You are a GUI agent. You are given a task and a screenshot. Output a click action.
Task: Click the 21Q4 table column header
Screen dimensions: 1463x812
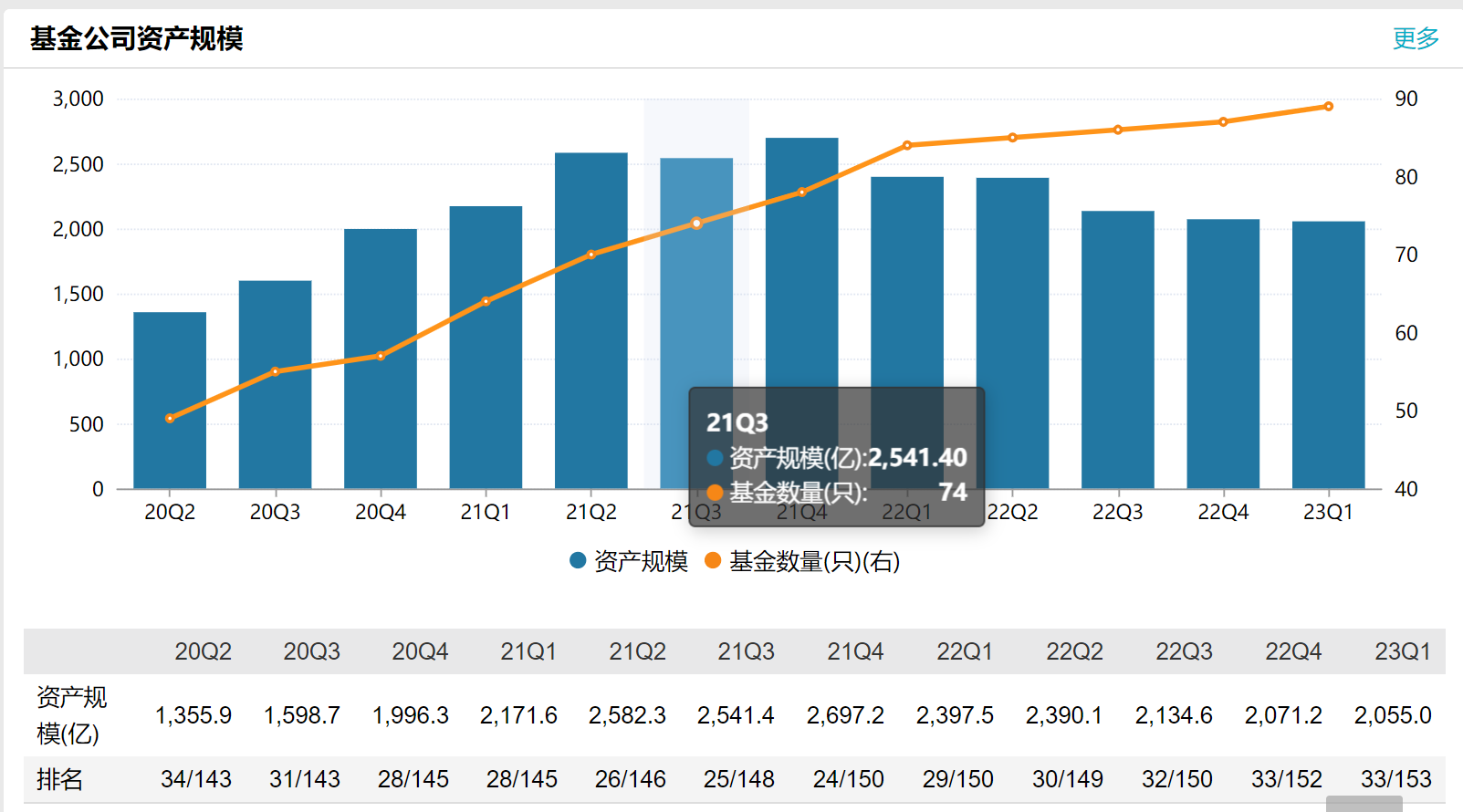pyautogui.click(x=855, y=651)
